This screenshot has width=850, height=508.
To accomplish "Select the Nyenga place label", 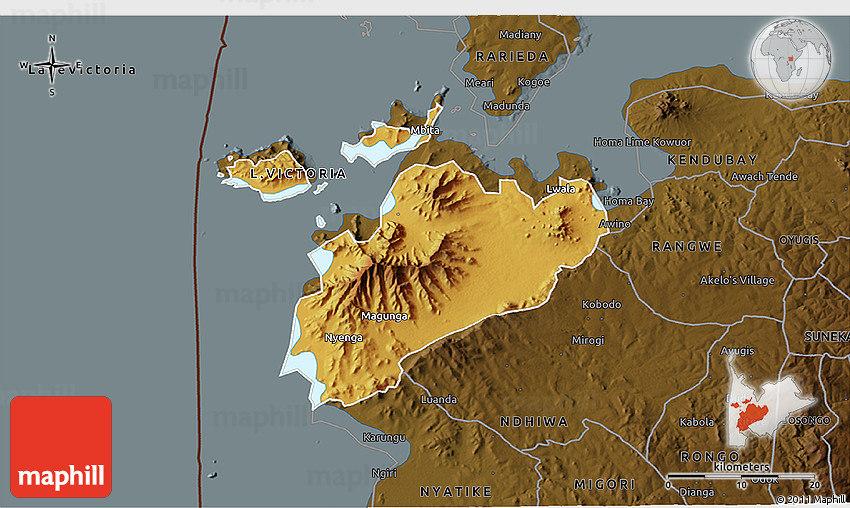I will (x=344, y=338).
